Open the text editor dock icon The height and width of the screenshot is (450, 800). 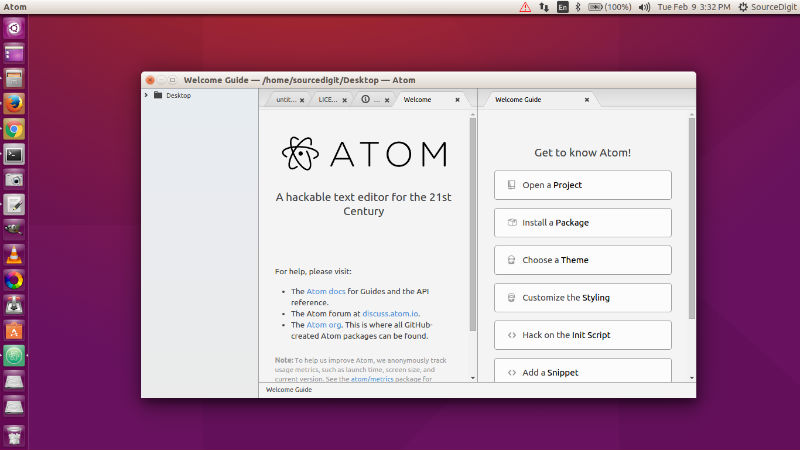click(14, 205)
